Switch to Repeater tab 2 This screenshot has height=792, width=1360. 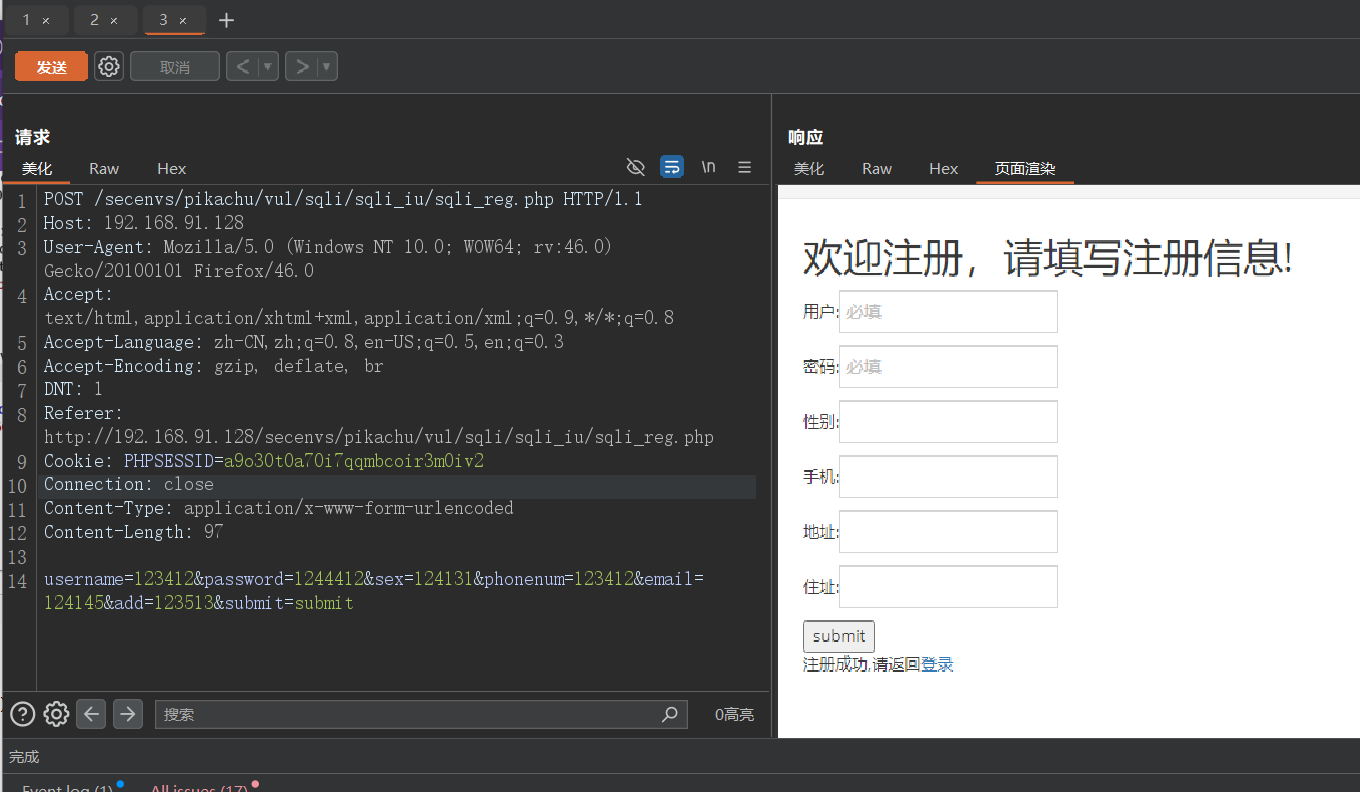tap(94, 20)
